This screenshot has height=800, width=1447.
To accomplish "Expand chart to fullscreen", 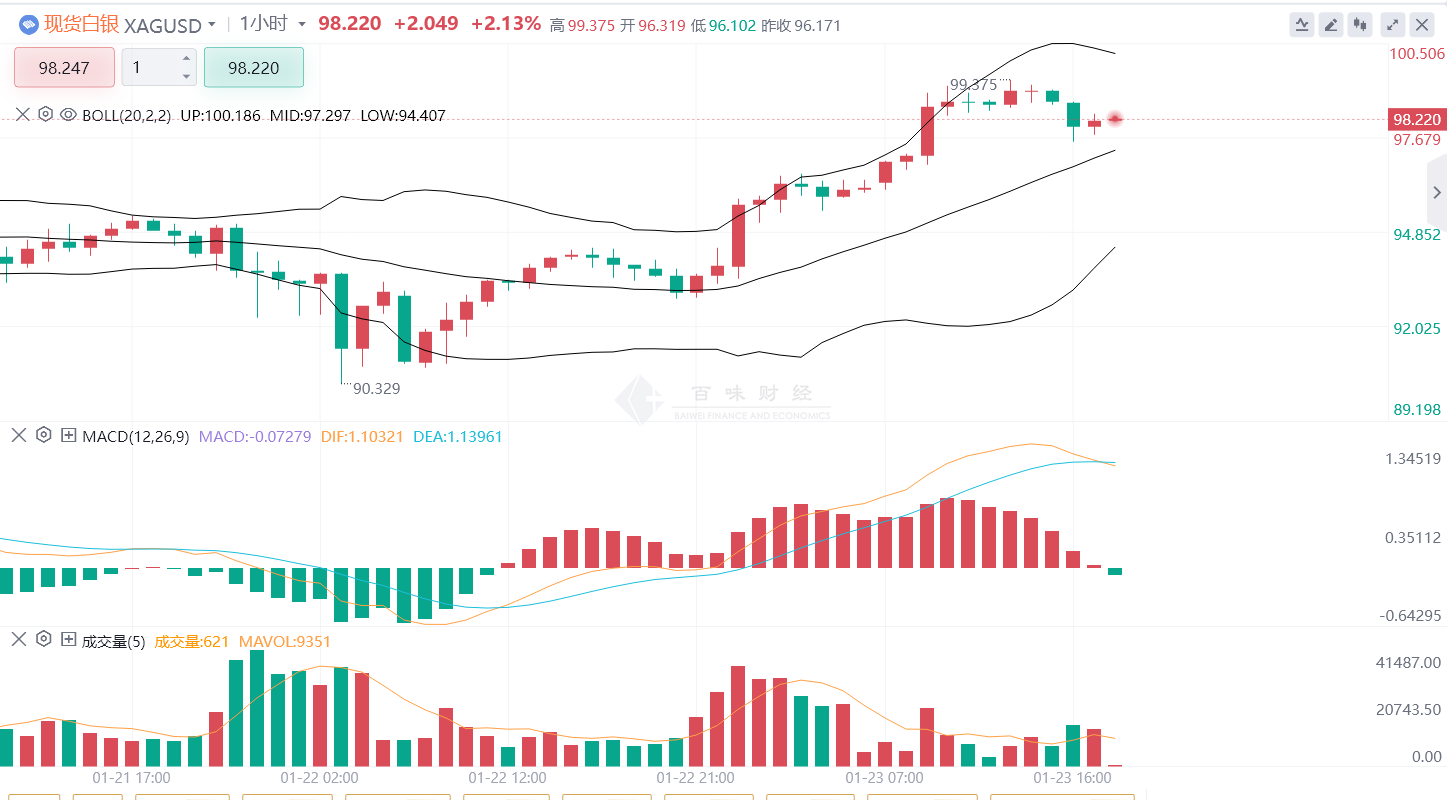I will click(1391, 25).
